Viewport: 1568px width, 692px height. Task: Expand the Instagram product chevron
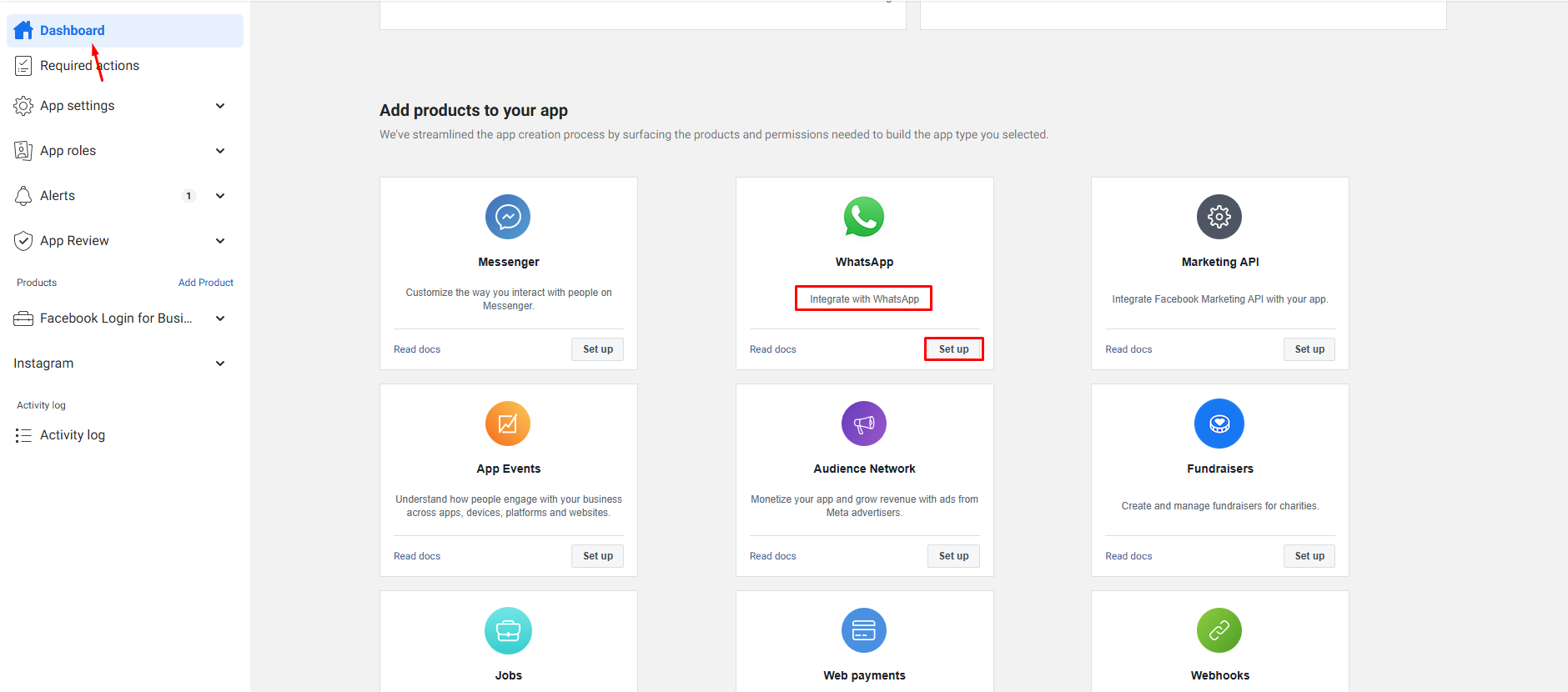pos(220,364)
